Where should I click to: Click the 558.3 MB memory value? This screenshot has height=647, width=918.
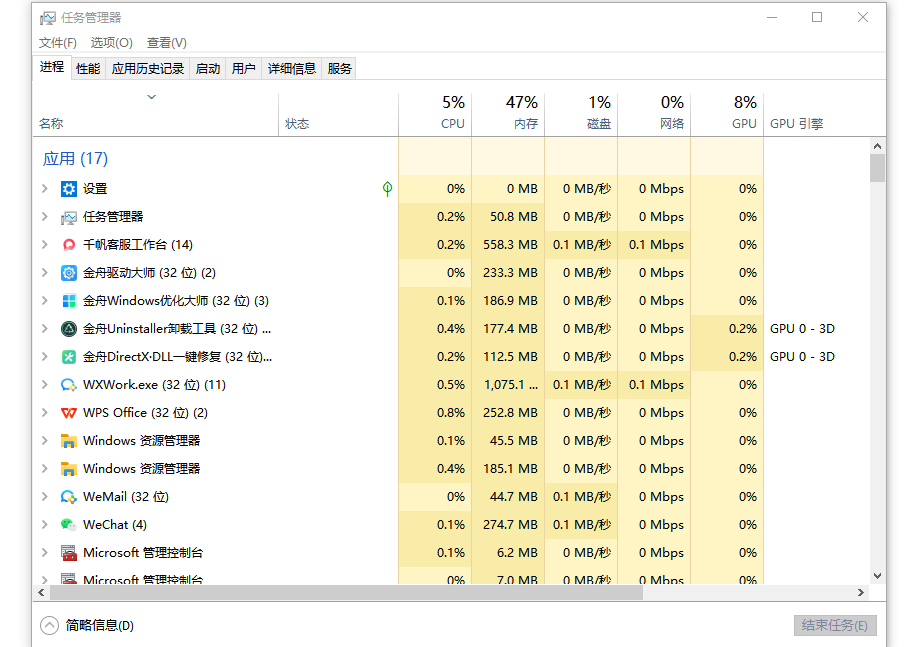pos(510,245)
